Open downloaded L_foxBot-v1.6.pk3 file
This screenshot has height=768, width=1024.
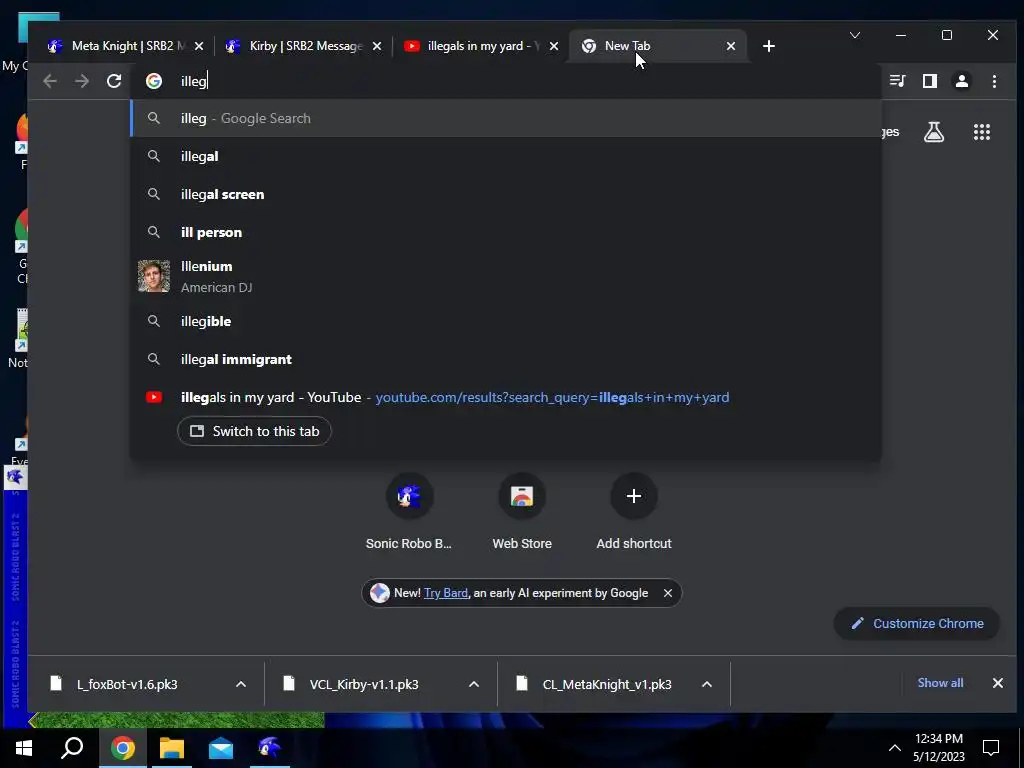point(127,684)
